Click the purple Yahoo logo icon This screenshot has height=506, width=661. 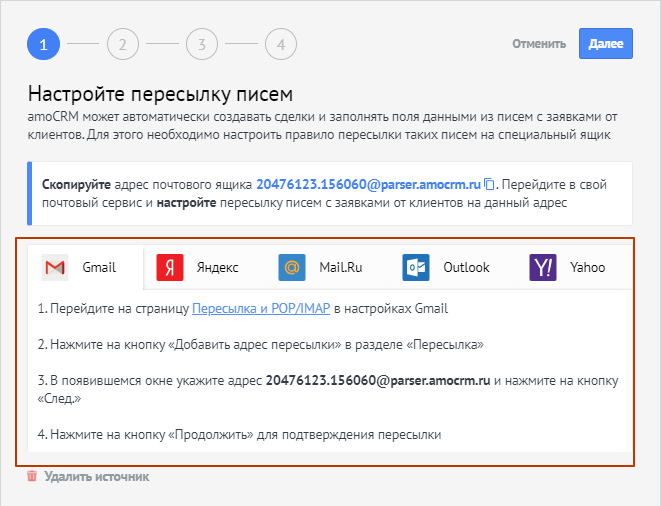click(x=543, y=267)
